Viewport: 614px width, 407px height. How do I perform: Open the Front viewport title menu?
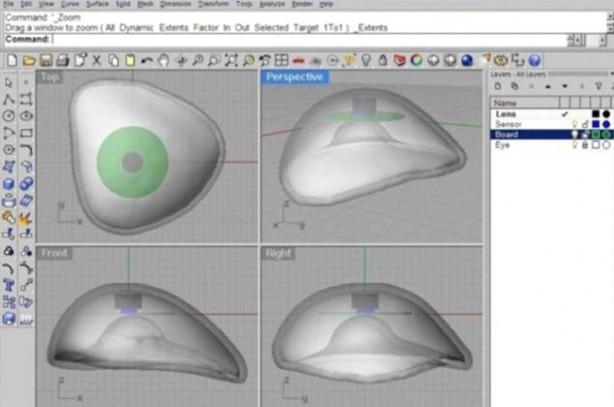point(54,253)
